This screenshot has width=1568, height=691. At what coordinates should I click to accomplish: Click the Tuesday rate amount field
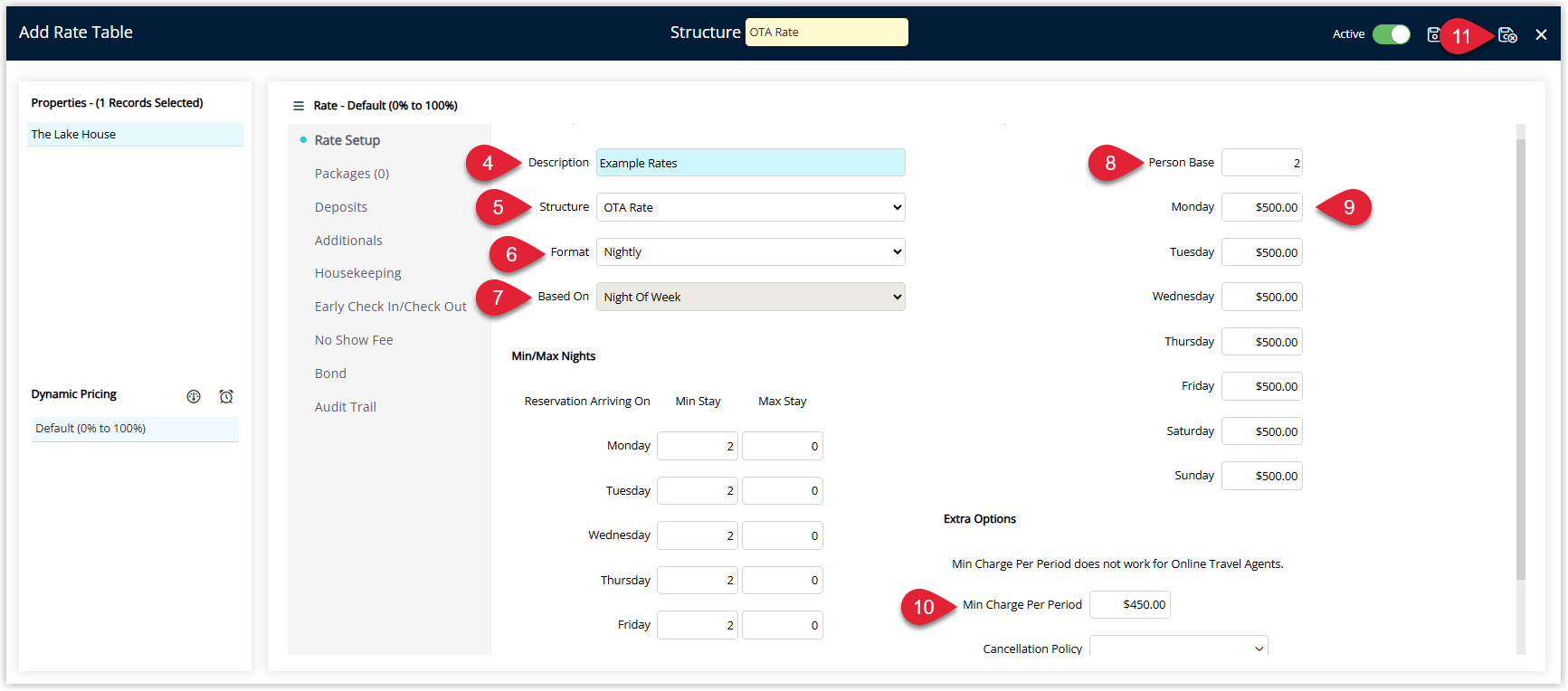[x=1262, y=252]
